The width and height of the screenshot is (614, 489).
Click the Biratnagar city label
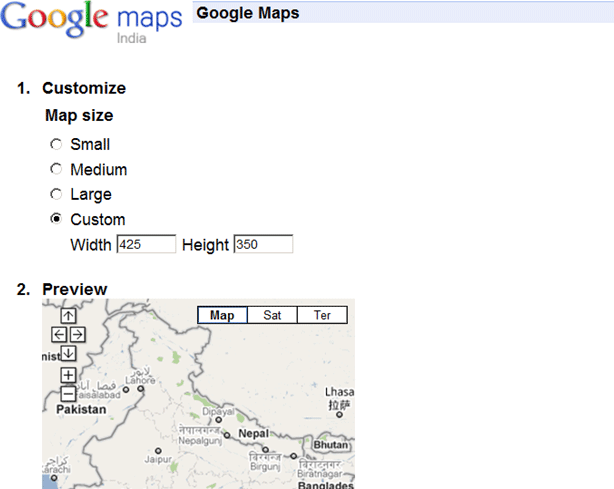(x=320, y=474)
